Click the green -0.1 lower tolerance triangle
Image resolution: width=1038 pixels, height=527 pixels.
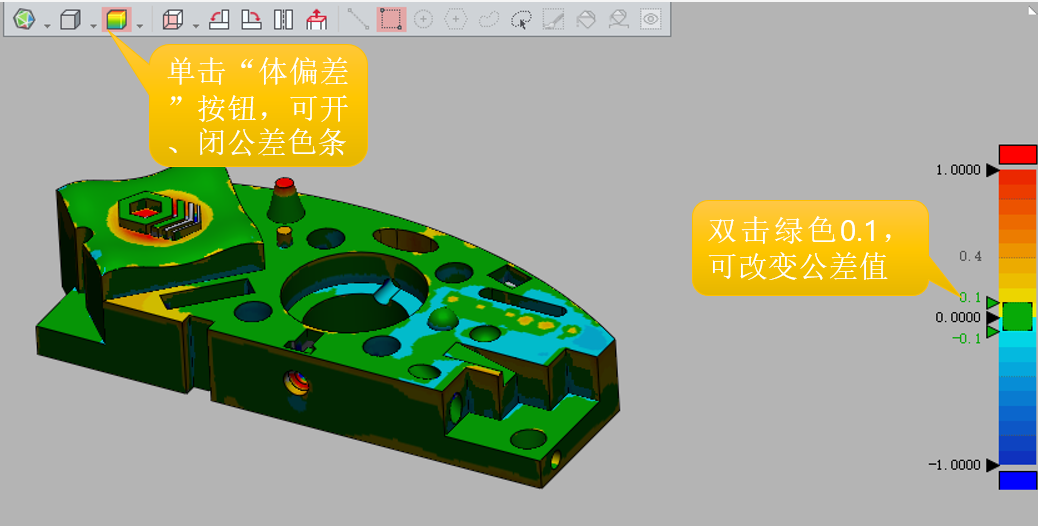[992, 331]
